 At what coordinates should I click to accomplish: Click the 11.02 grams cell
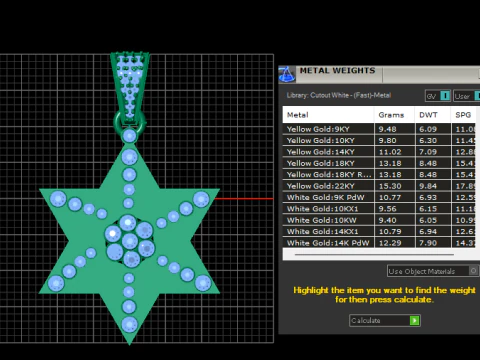point(395,152)
